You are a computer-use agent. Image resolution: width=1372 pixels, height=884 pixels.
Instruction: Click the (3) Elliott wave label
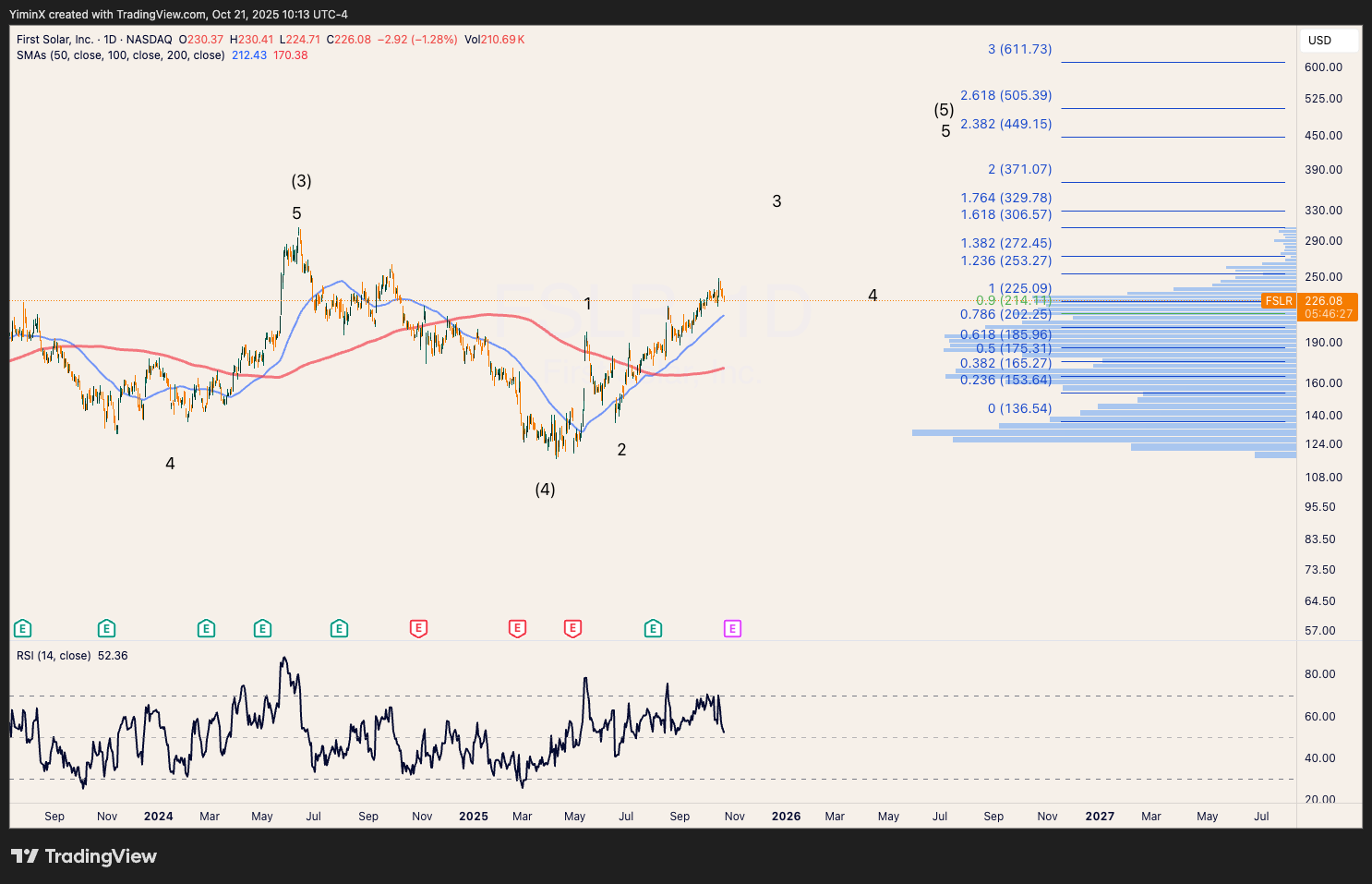[x=301, y=181]
